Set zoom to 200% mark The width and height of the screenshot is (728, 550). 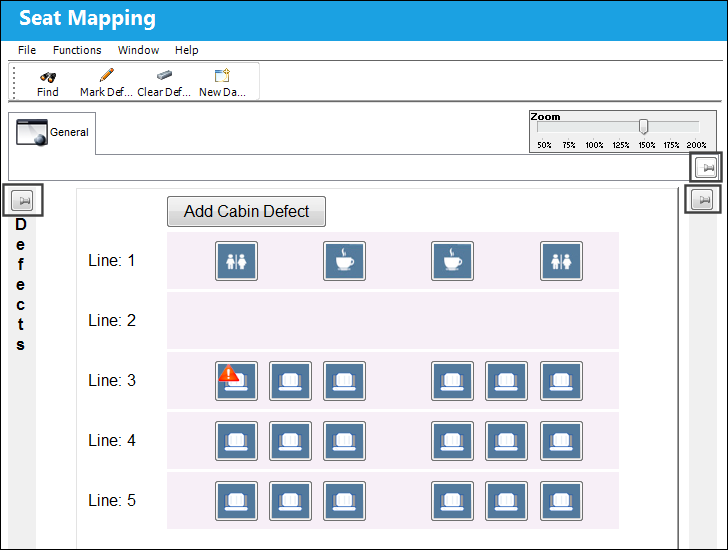coord(696,145)
